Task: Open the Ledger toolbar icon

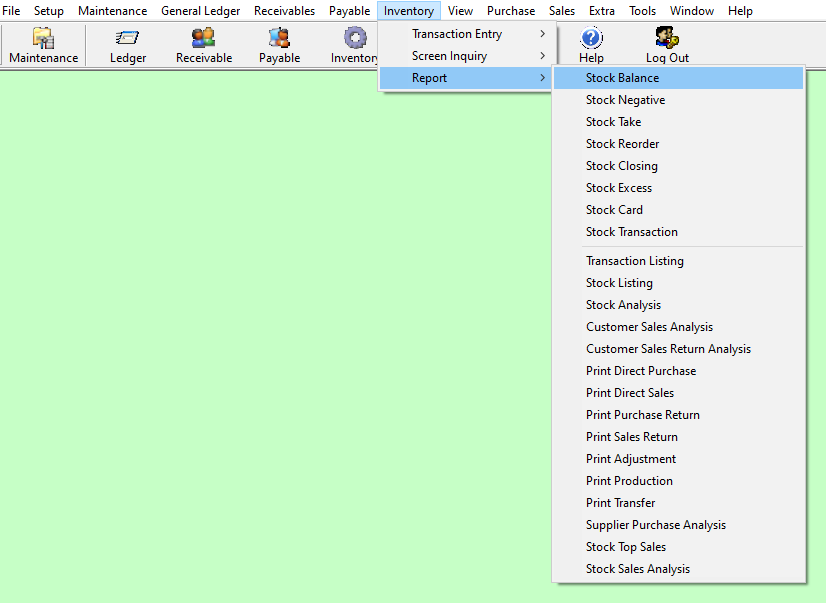Action: [127, 45]
